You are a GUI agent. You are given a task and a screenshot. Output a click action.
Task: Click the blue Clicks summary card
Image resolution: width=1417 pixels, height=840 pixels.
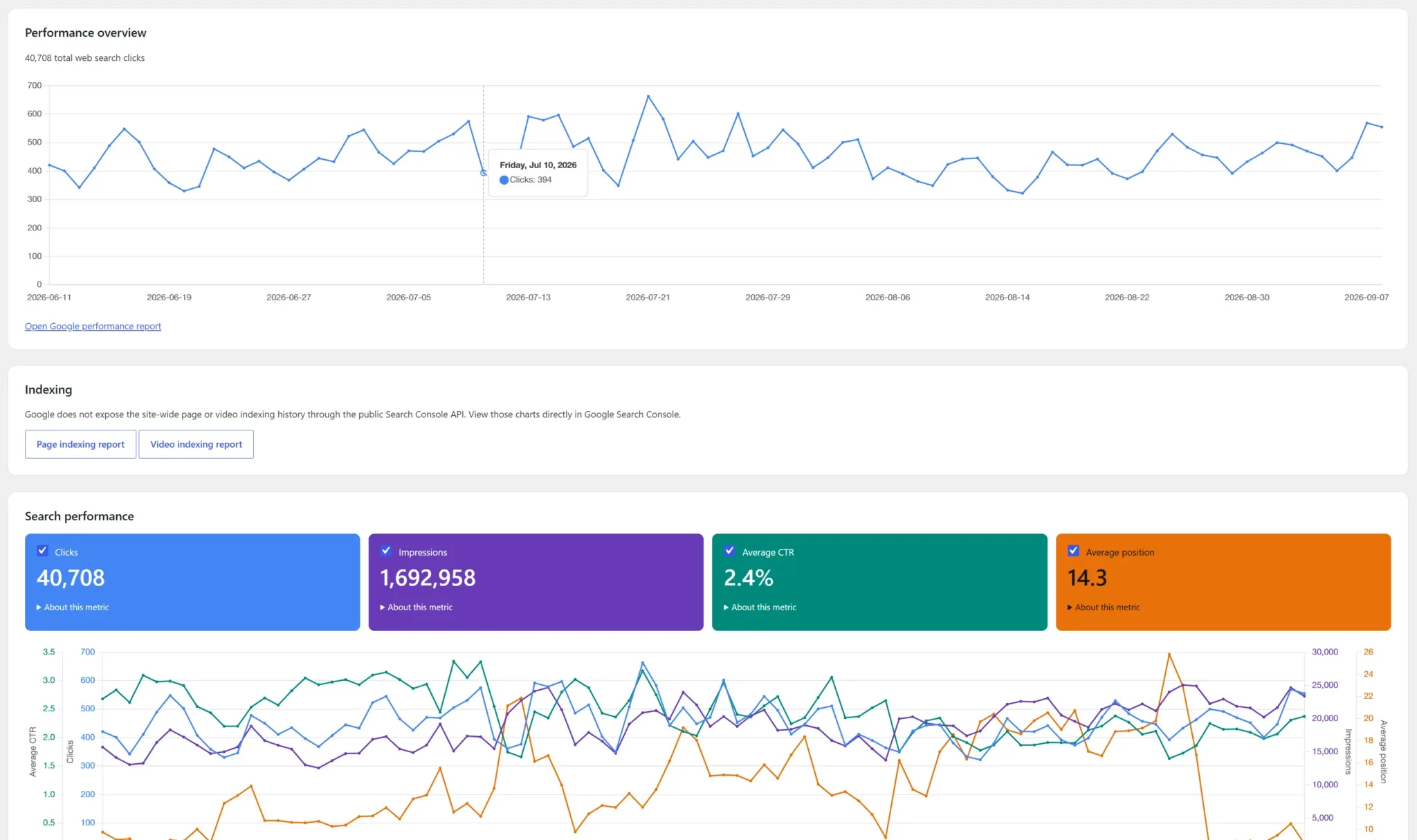pyautogui.click(x=192, y=582)
